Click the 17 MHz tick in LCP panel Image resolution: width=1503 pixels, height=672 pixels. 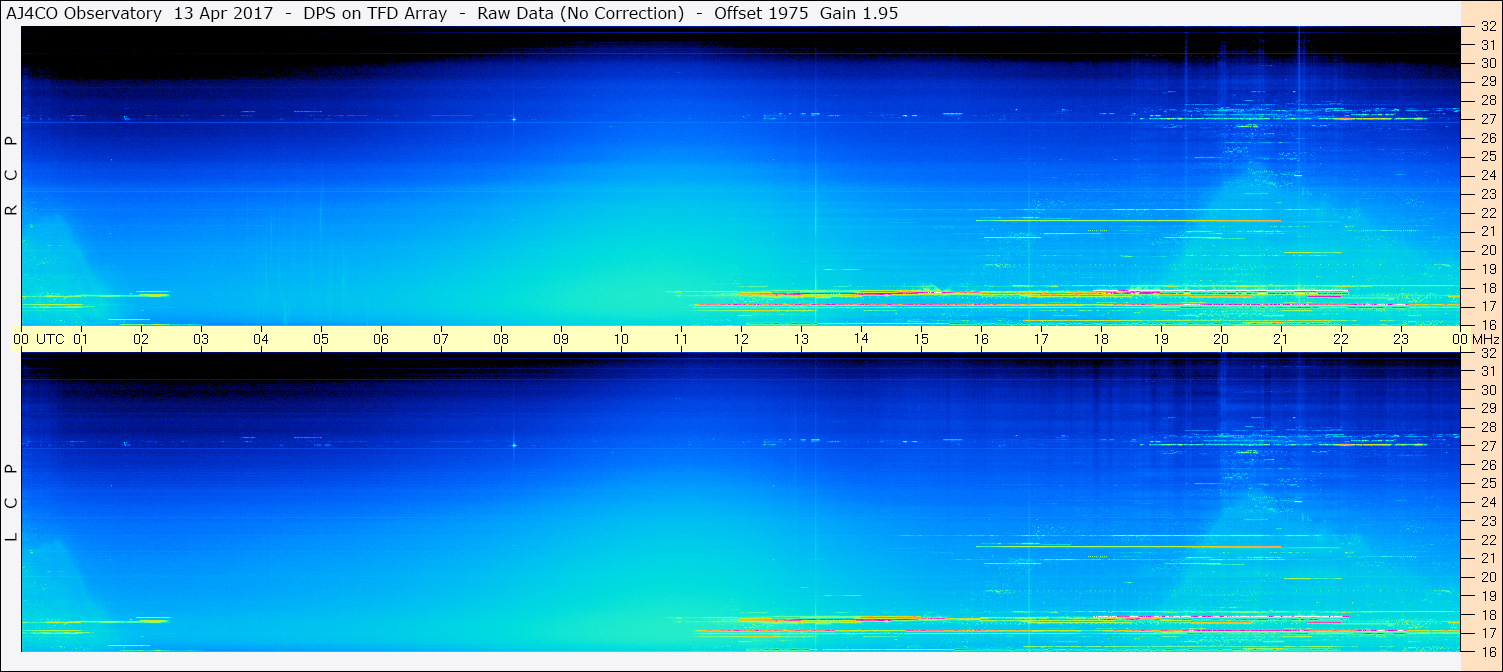[1488, 633]
